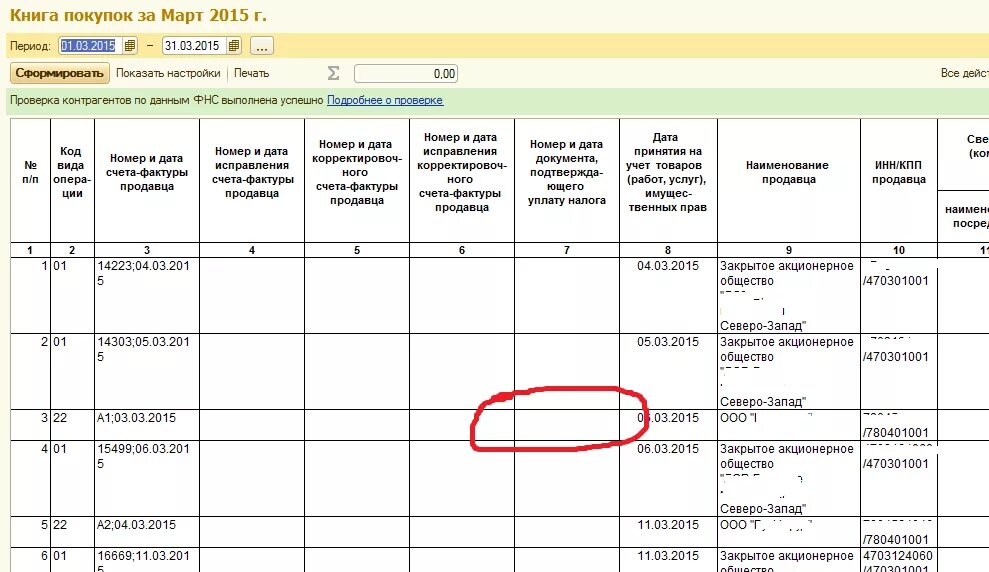This screenshot has height=572, width=989.
Task: Click operation code 22 in row 3
Action: pyautogui.click(x=59, y=418)
